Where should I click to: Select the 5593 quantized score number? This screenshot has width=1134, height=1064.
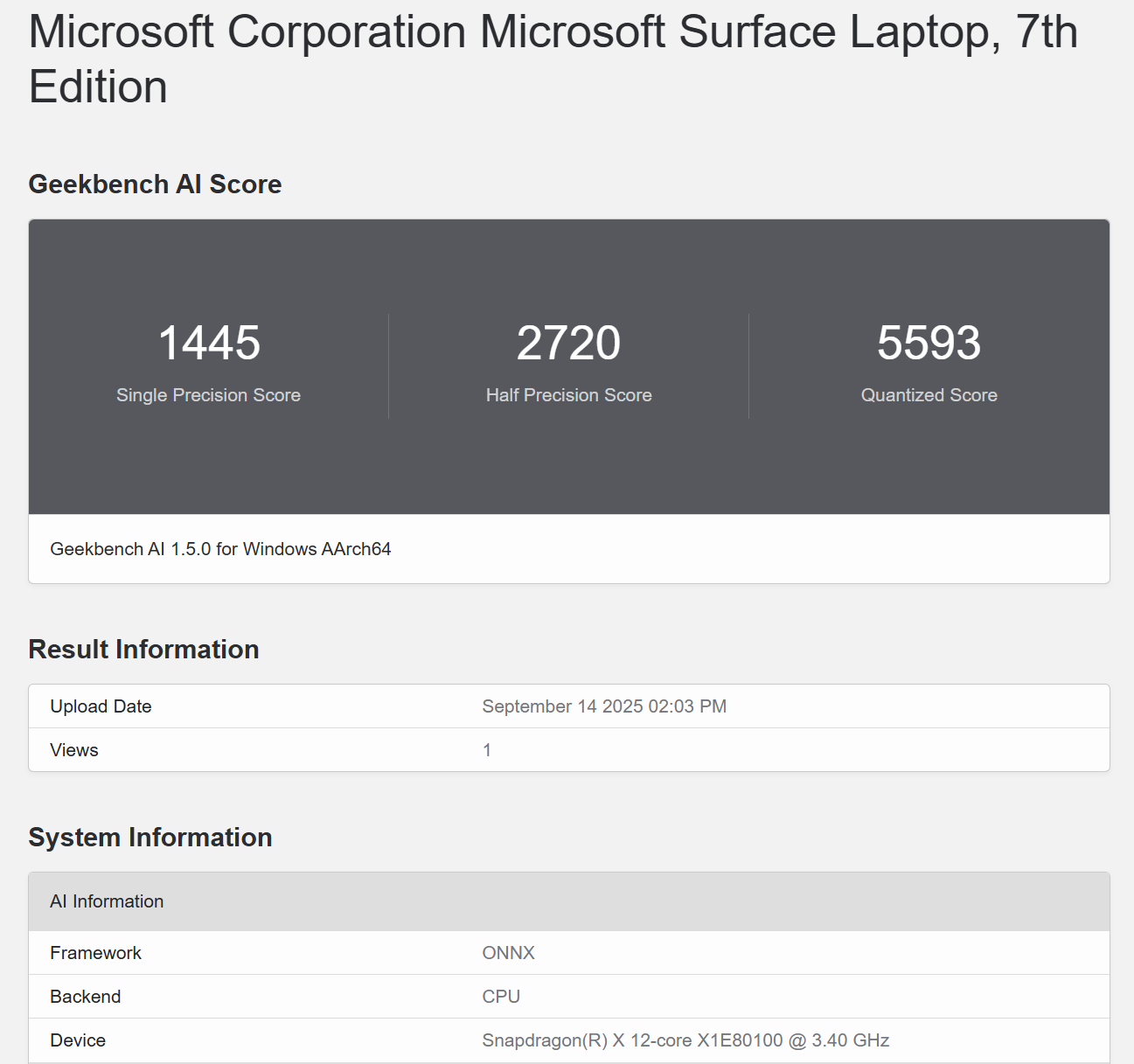[929, 343]
